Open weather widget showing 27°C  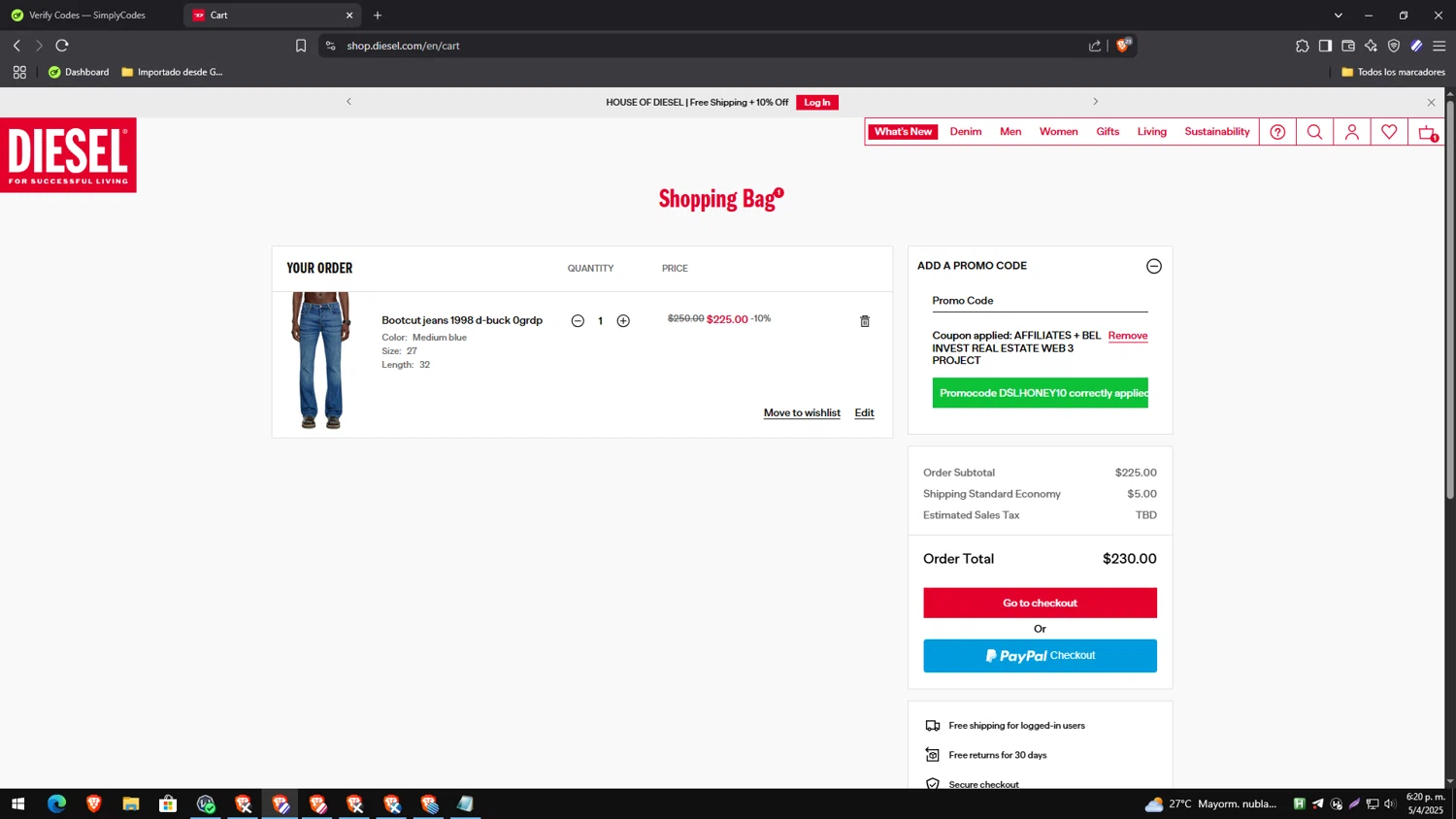pyautogui.click(x=1211, y=803)
